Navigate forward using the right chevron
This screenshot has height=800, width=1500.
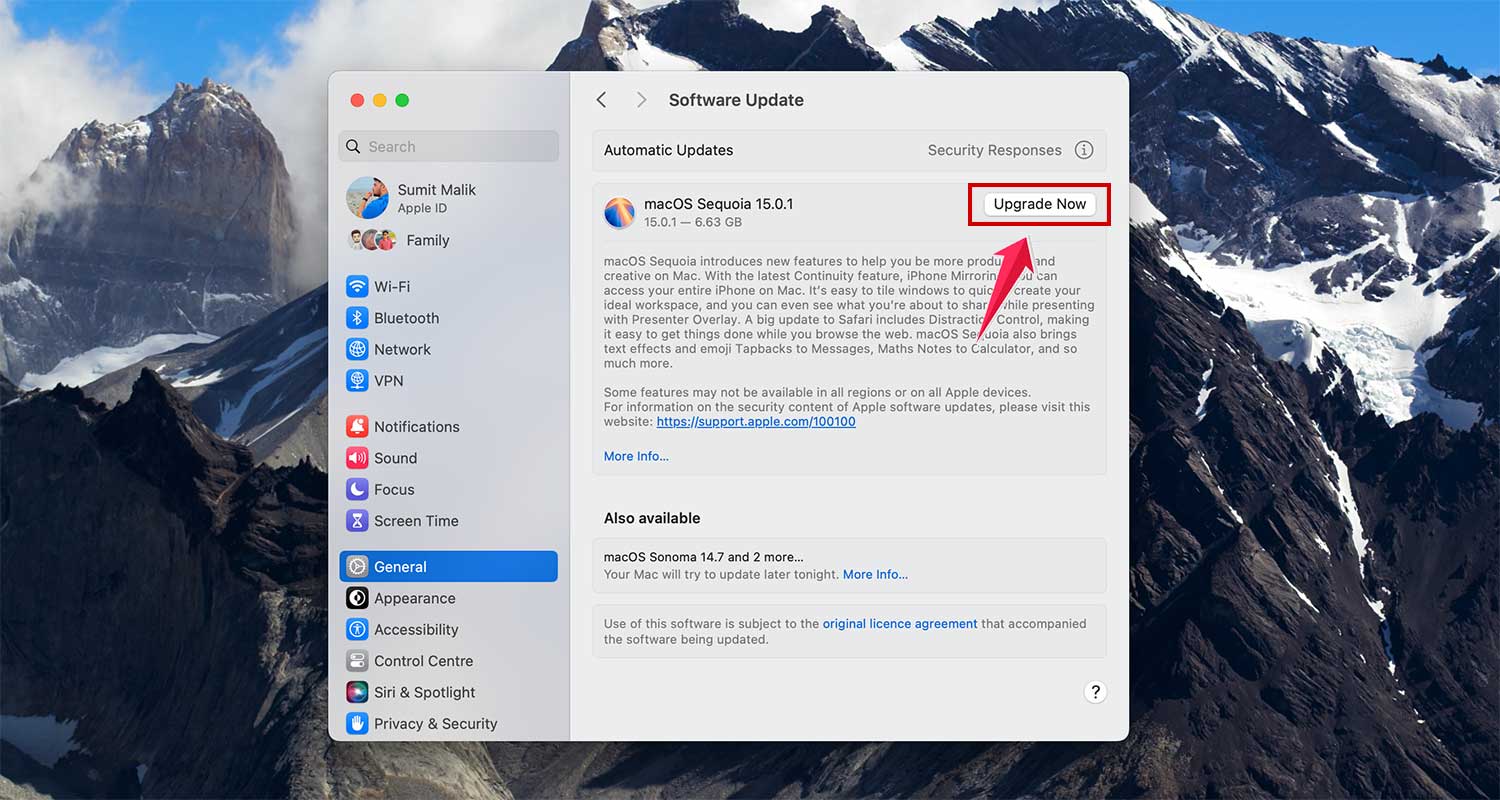[641, 100]
